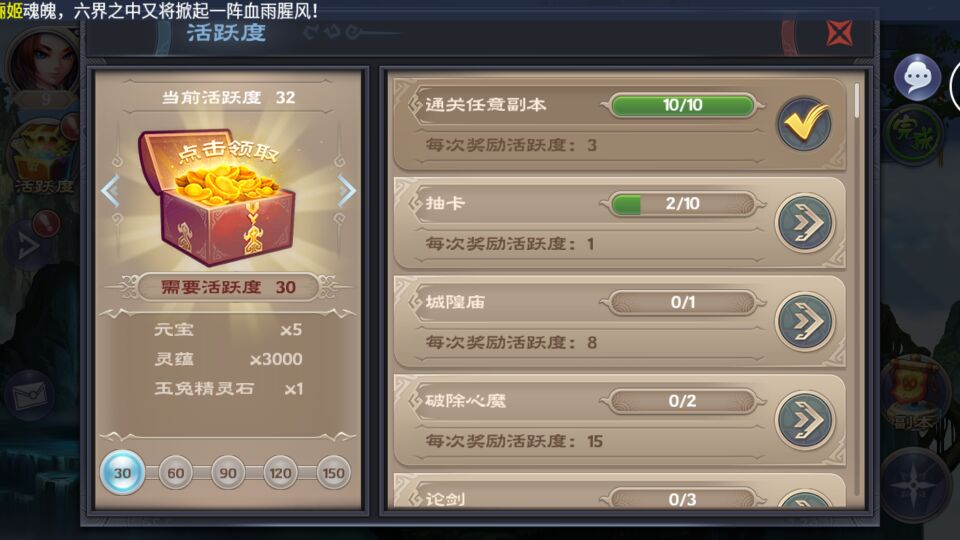Select the 30 activity milestone
960x540 pixels.
tap(122, 473)
